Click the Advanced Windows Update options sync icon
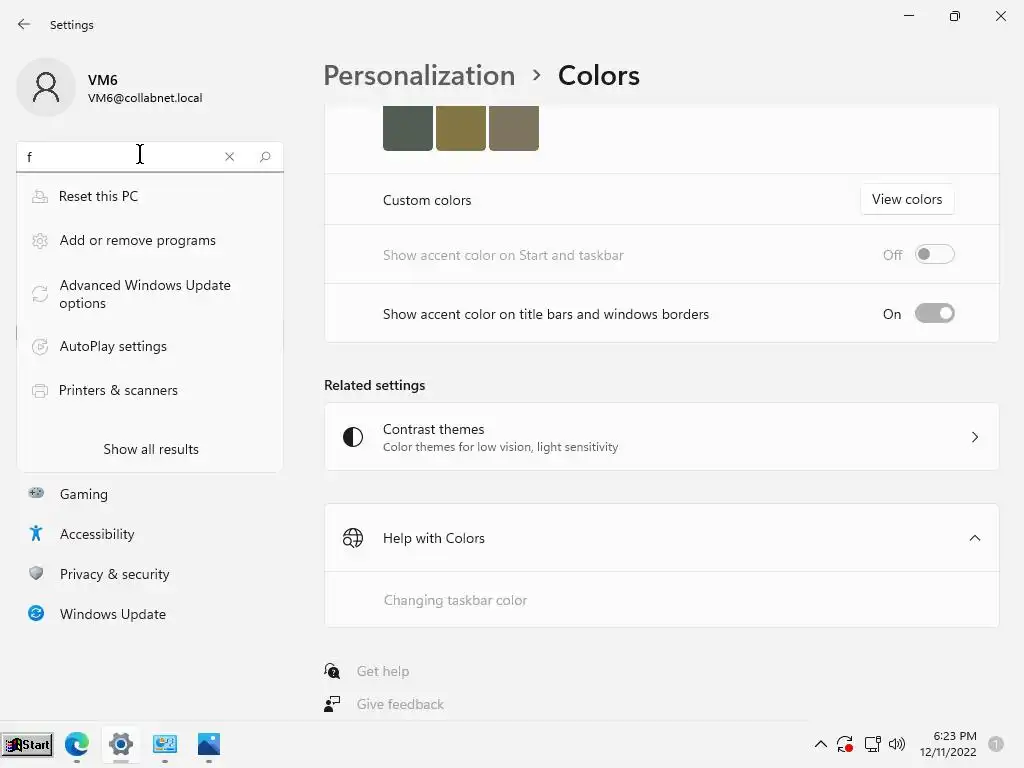1024x768 pixels. [40, 294]
